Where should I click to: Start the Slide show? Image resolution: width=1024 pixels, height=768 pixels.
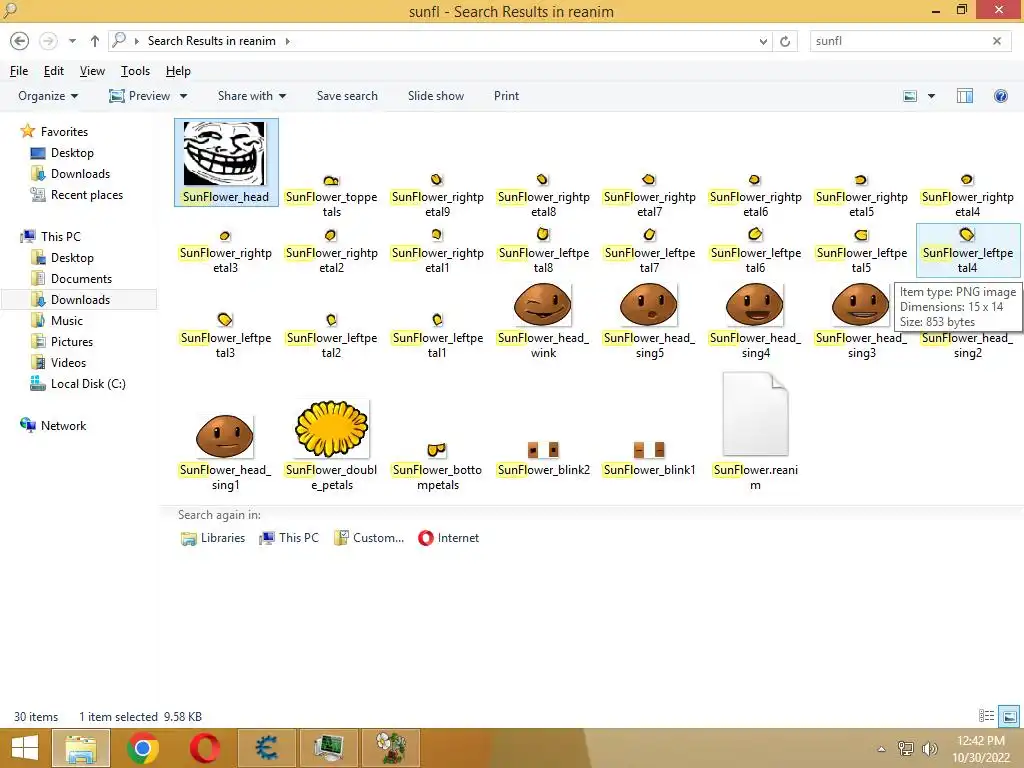point(436,96)
